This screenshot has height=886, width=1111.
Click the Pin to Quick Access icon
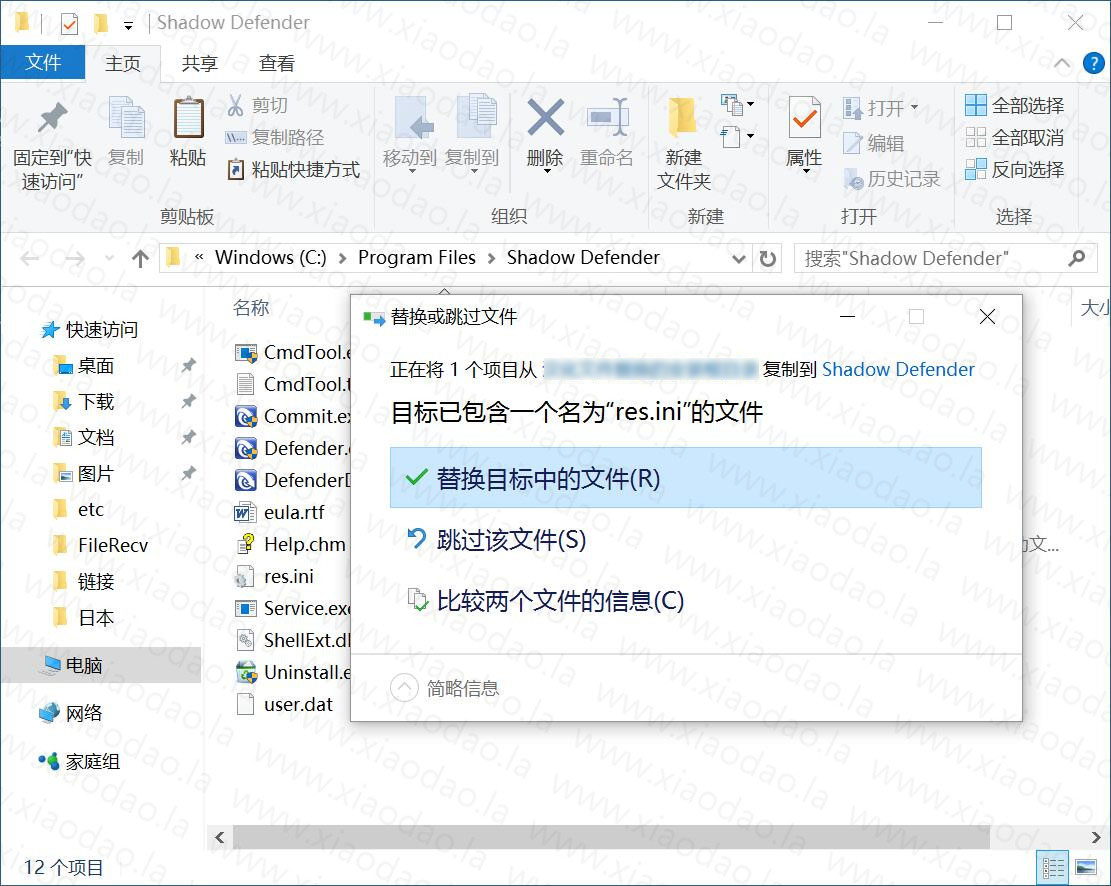[52, 118]
